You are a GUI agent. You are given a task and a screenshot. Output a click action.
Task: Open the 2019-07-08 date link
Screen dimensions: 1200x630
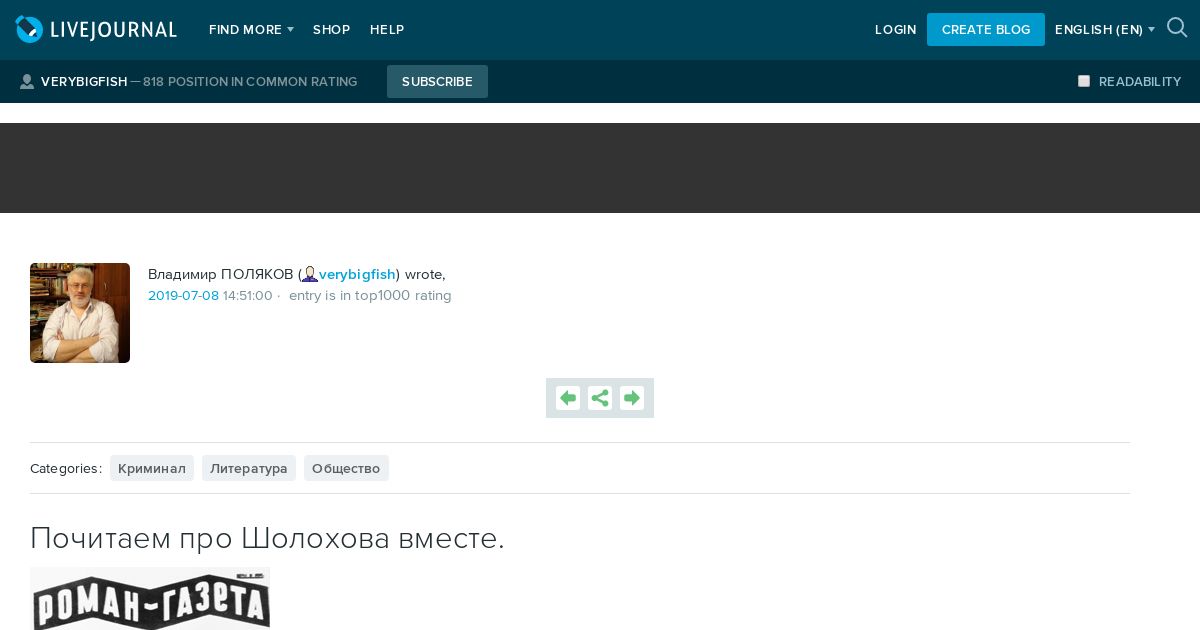tap(183, 296)
